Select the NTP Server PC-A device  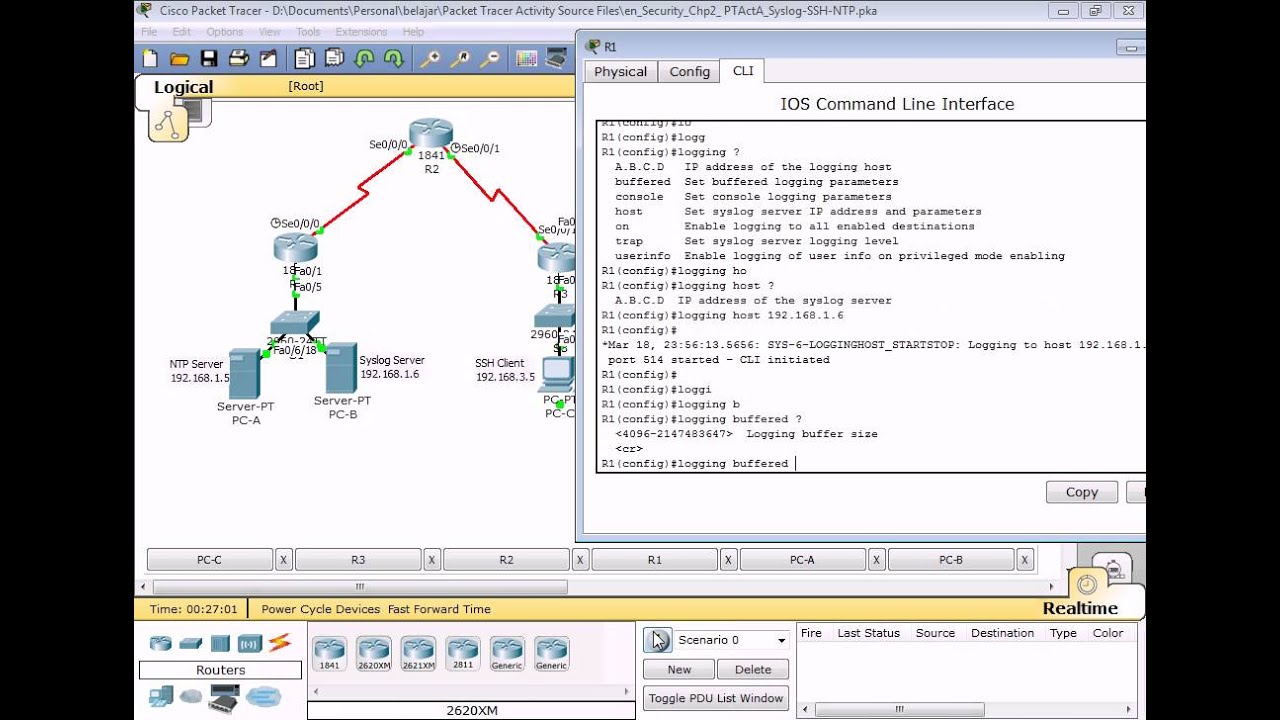tap(244, 375)
